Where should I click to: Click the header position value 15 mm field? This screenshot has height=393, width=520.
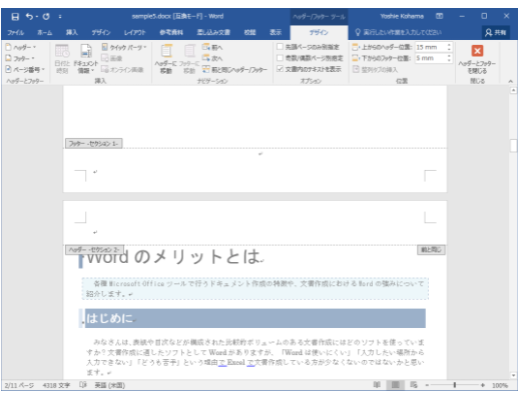point(430,47)
